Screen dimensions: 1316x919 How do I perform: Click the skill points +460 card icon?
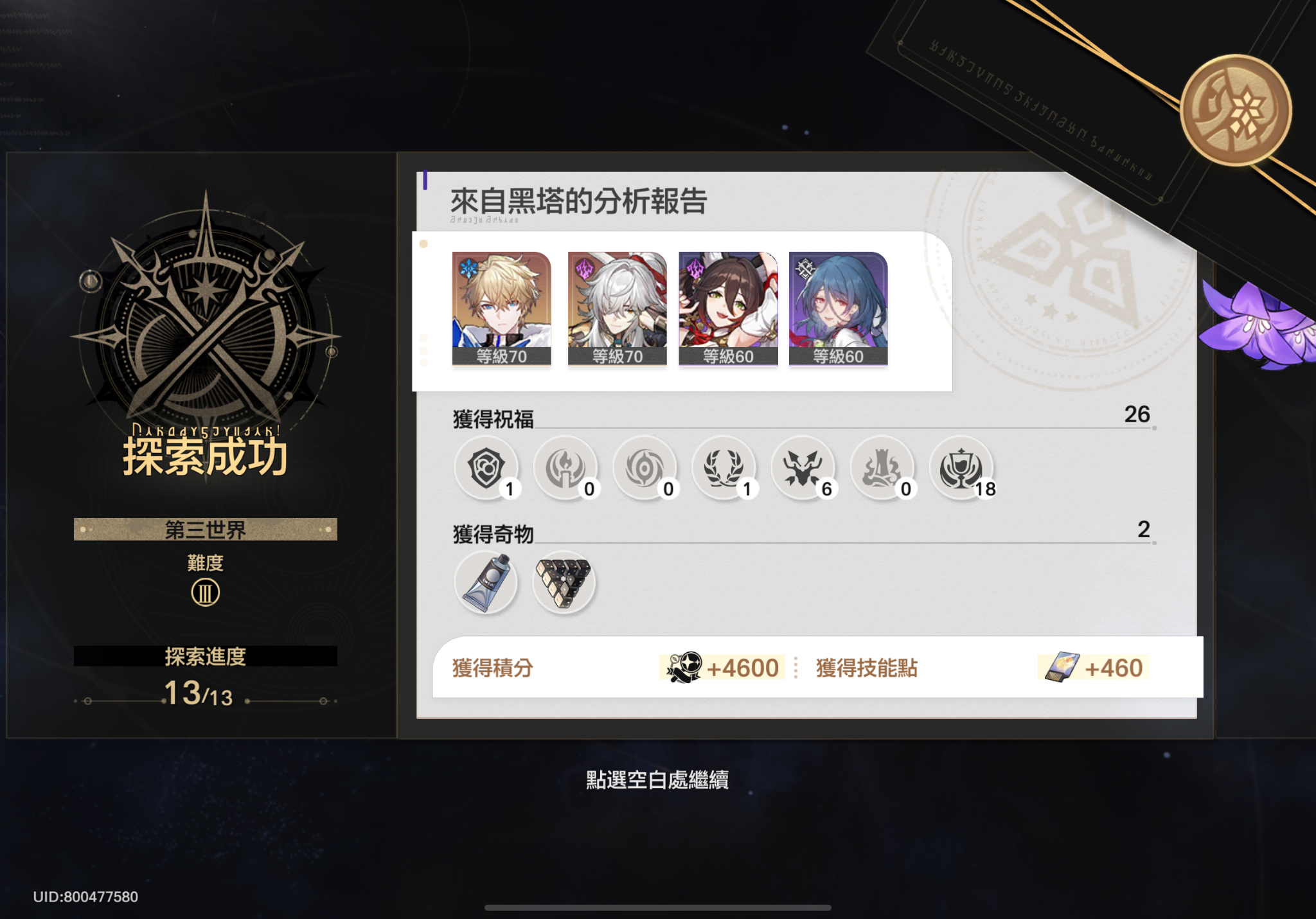(x=1062, y=667)
